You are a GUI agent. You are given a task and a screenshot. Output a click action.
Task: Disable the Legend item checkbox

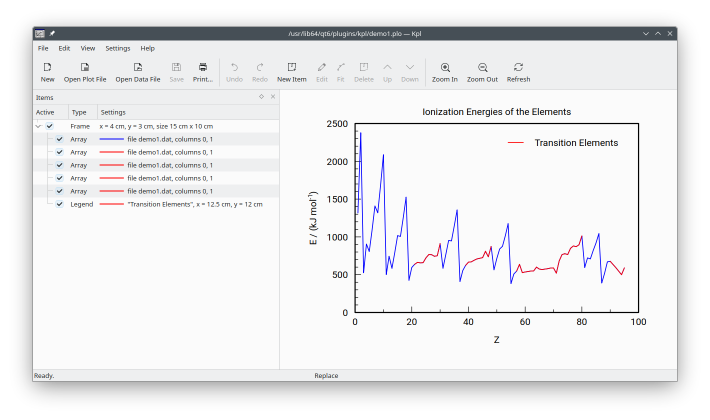click(x=59, y=204)
